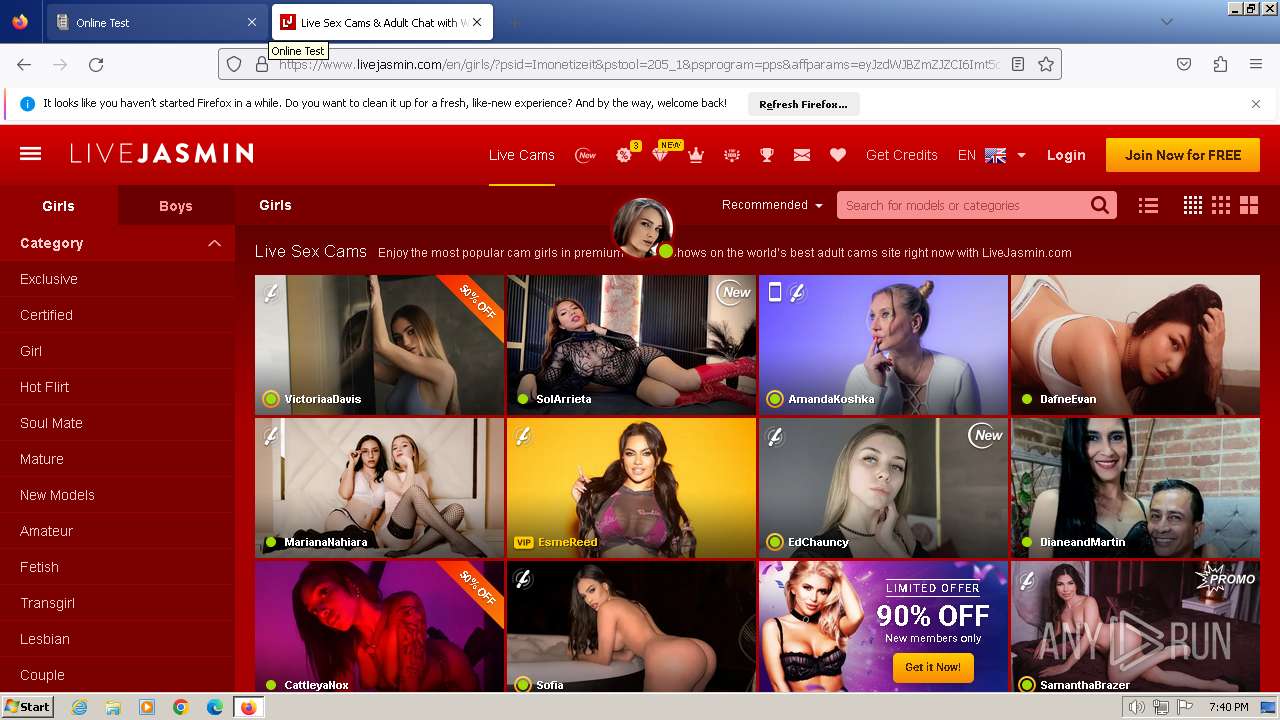1280x720 pixels.
Task: Switch to the Online Test tab
Action: click(x=157, y=22)
